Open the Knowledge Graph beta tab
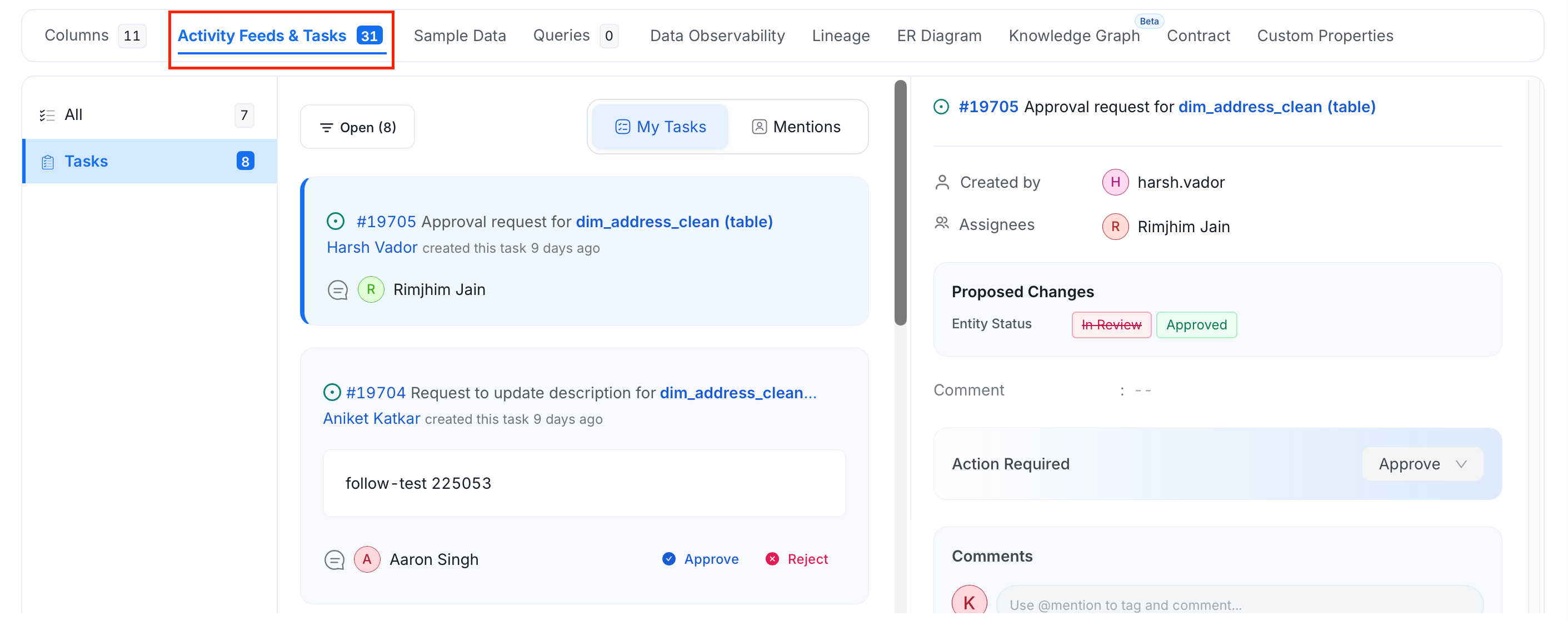The image size is (1568, 621). pyautogui.click(x=1073, y=36)
